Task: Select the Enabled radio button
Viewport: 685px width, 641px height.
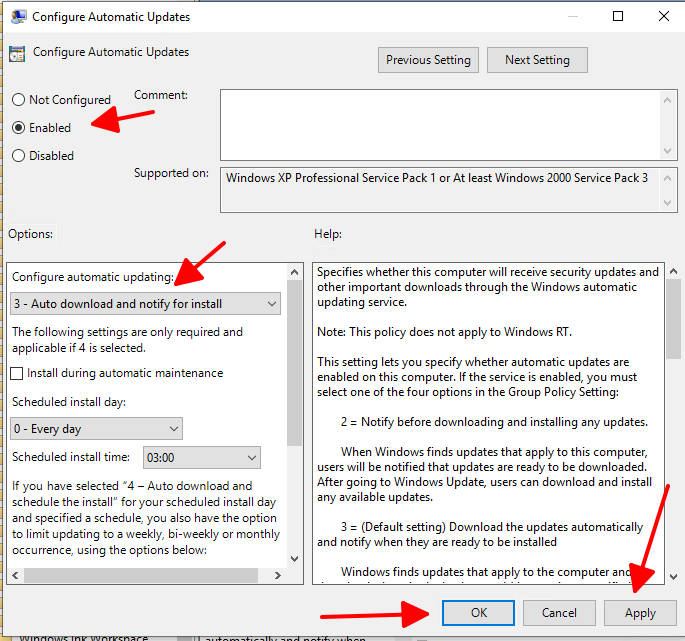Action: pos(18,128)
